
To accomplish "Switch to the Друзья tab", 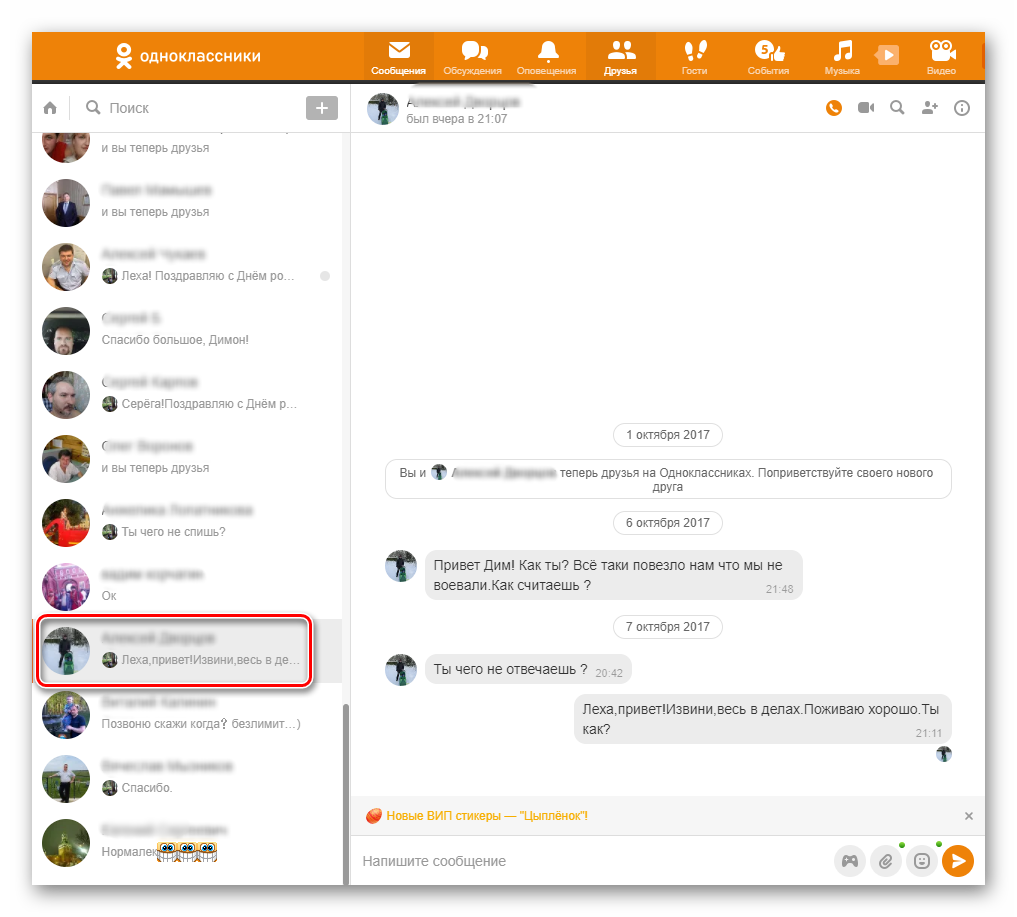I will click(620, 58).
